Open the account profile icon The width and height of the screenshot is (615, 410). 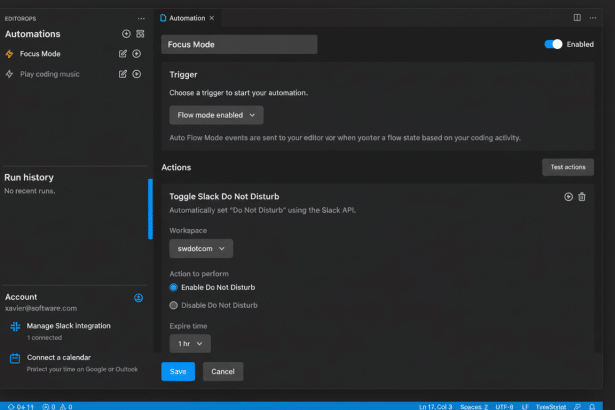pyautogui.click(x=138, y=297)
